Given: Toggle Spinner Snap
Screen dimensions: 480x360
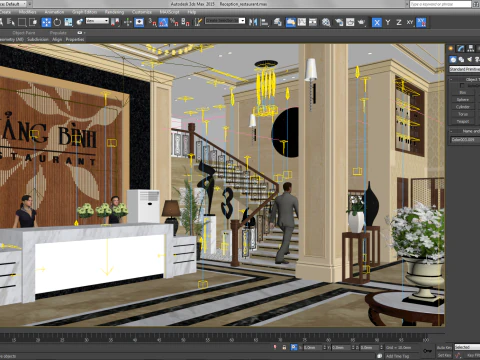Looking at the screenshot, I should pyautogui.click(x=185, y=22).
